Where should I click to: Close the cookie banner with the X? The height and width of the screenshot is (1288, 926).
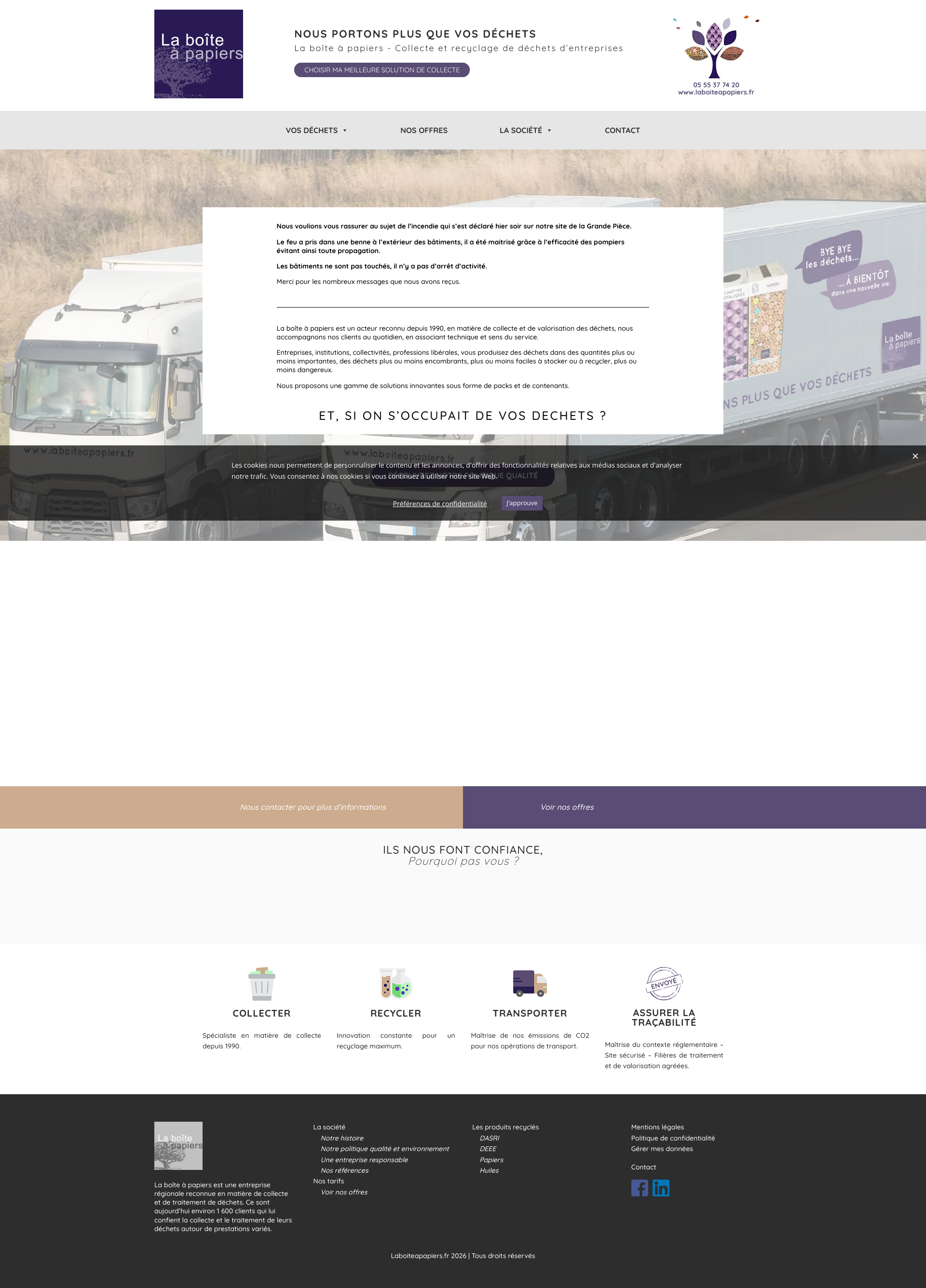coord(914,456)
